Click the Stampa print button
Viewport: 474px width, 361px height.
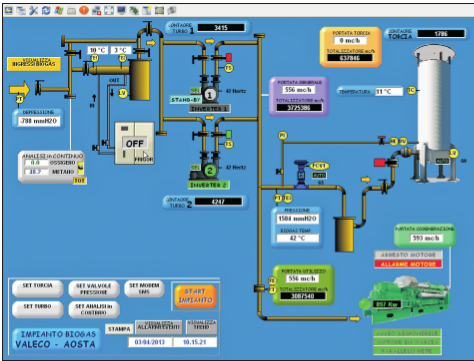click(x=119, y=329)
